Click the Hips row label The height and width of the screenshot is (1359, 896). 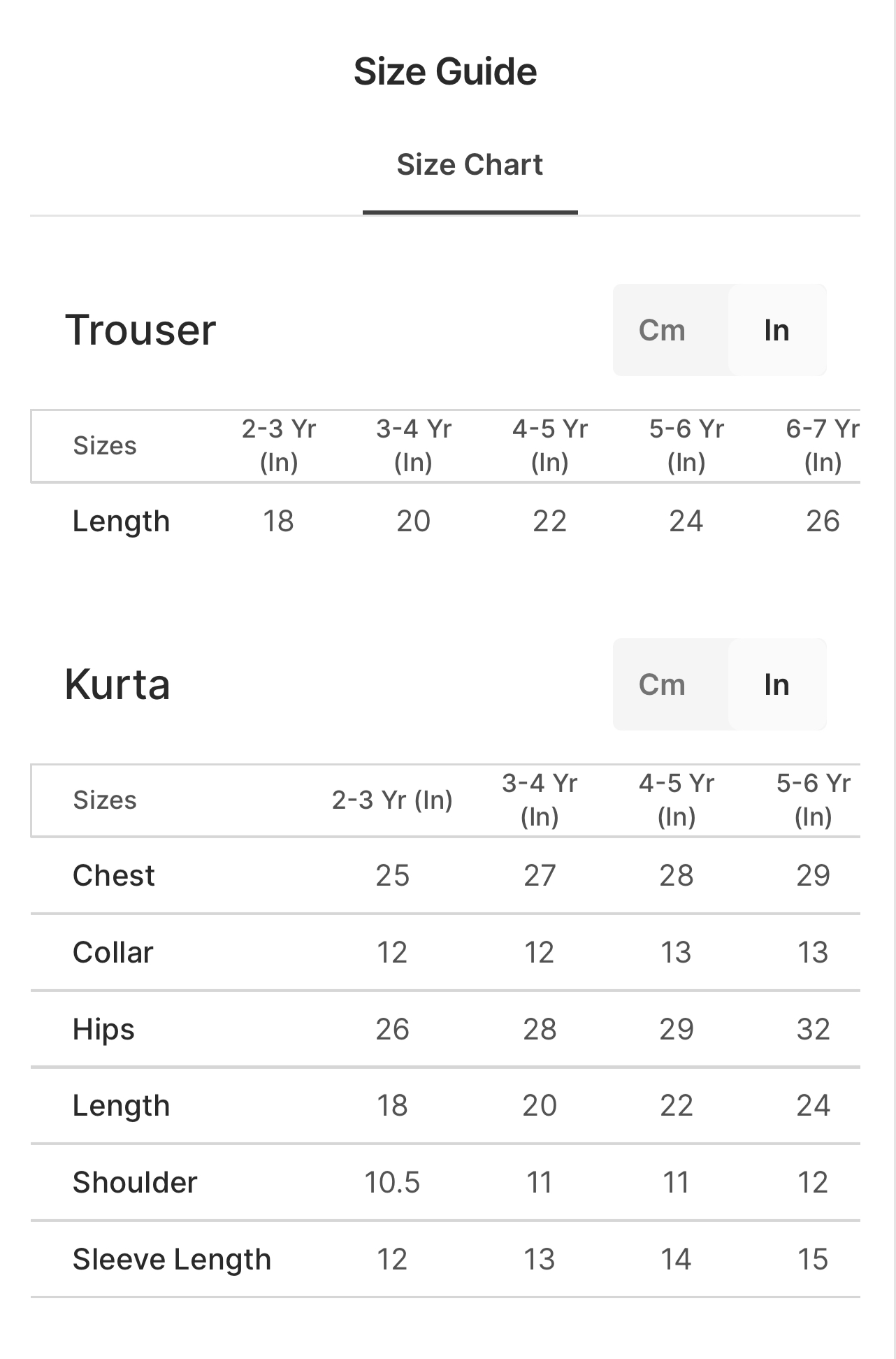coord(103,1029)
